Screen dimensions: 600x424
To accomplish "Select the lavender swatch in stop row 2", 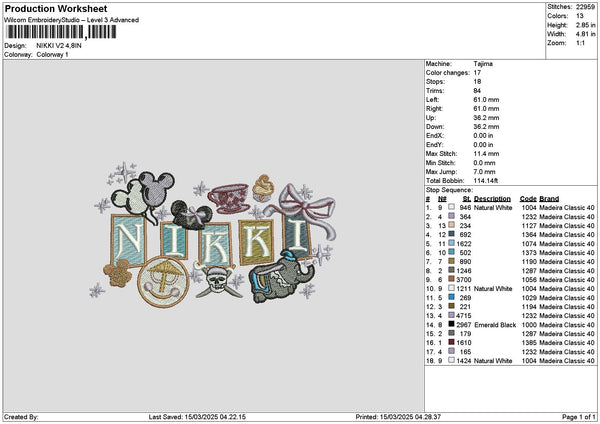I will pyautogui.click(x=452, y=216).
